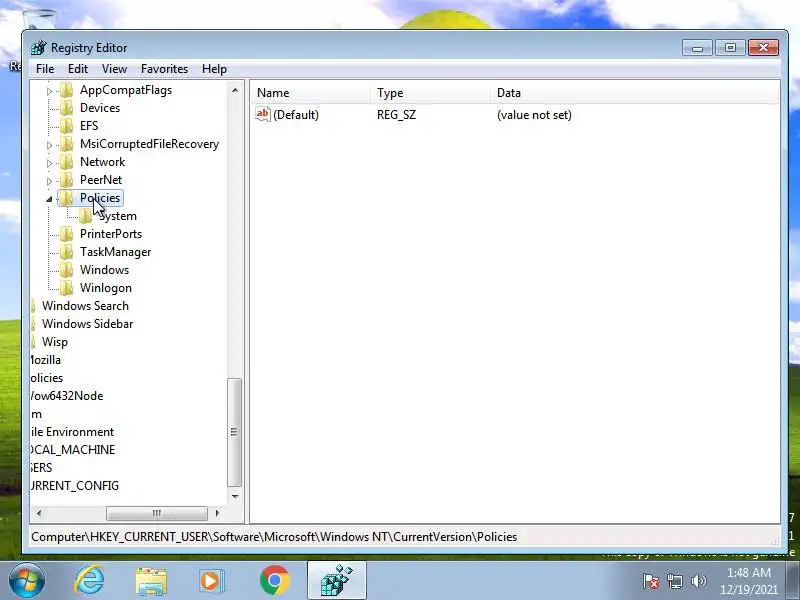Click the horizontal scroll left arrow
This screenshot has width=800, height=600.
pyautogui.click(x=39, y=513)
